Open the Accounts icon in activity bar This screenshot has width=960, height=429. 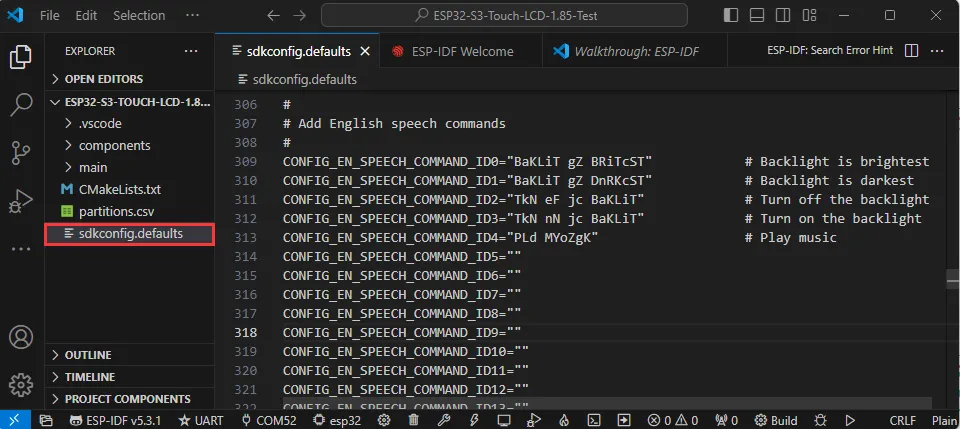21,338
